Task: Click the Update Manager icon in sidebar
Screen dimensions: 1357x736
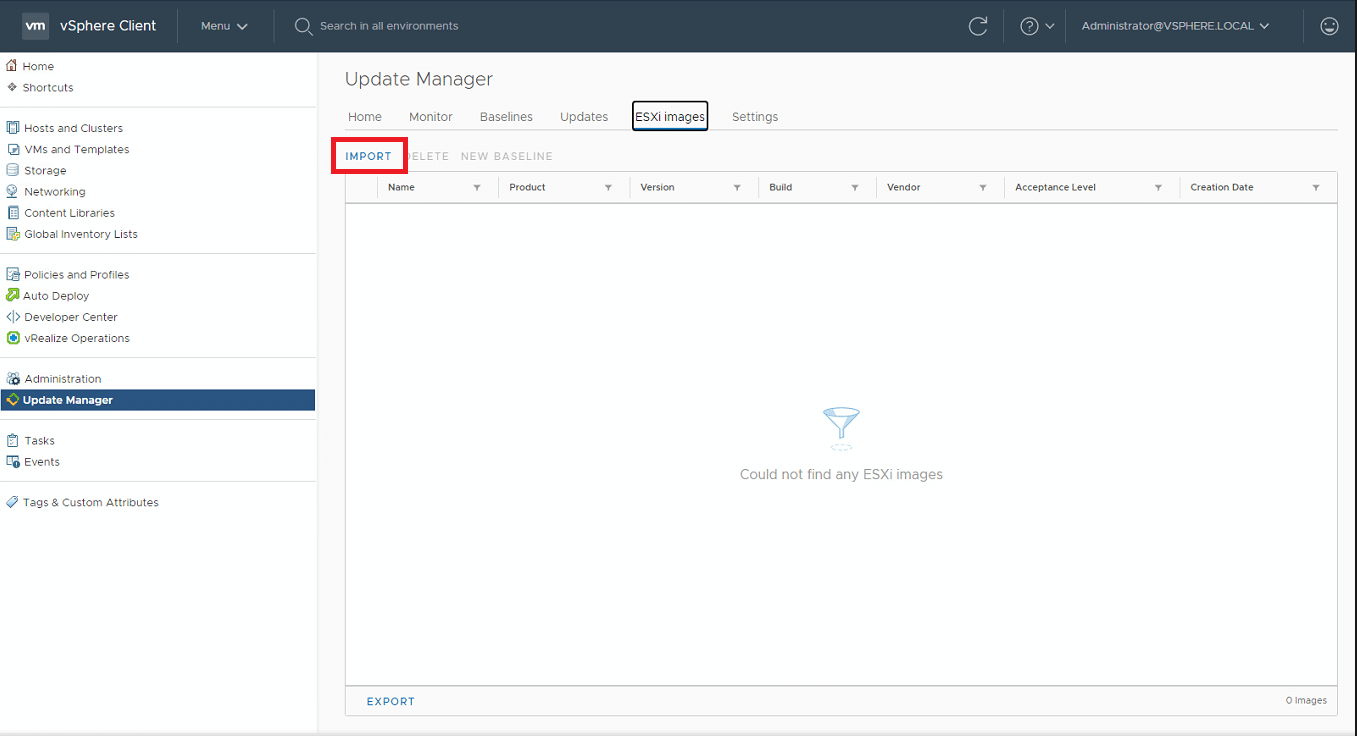Action: pyautogui.click(x=12, y=400)
